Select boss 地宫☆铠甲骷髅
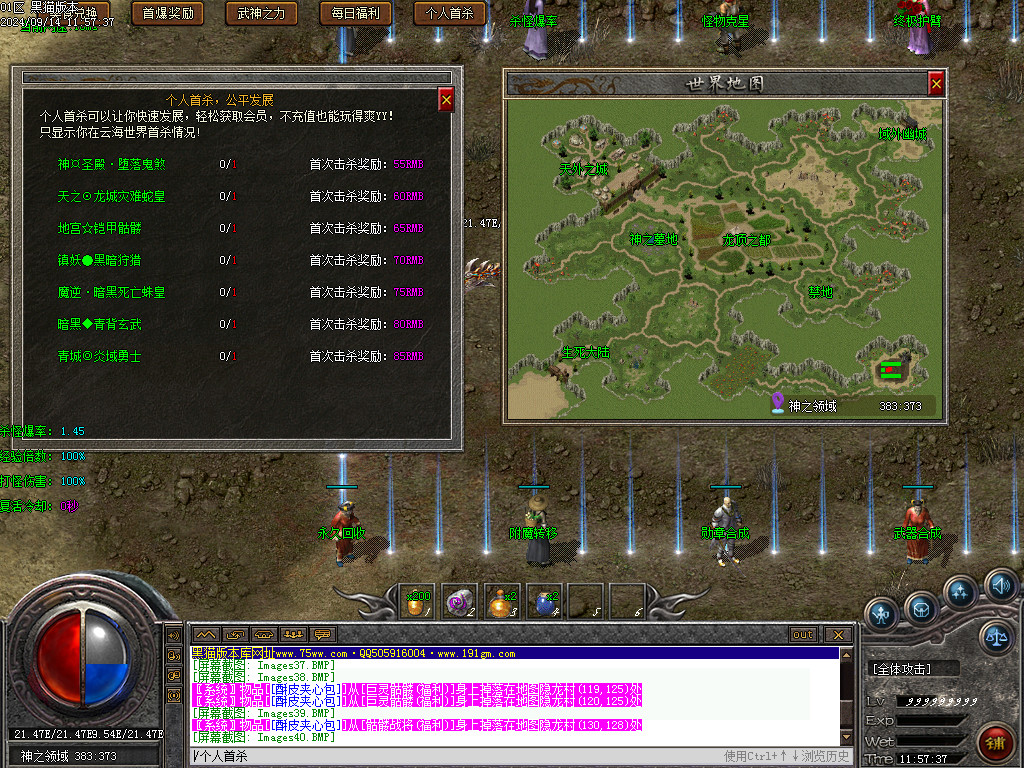The image size is (1024, 768). pyautogui.click(x=99, y=229)
